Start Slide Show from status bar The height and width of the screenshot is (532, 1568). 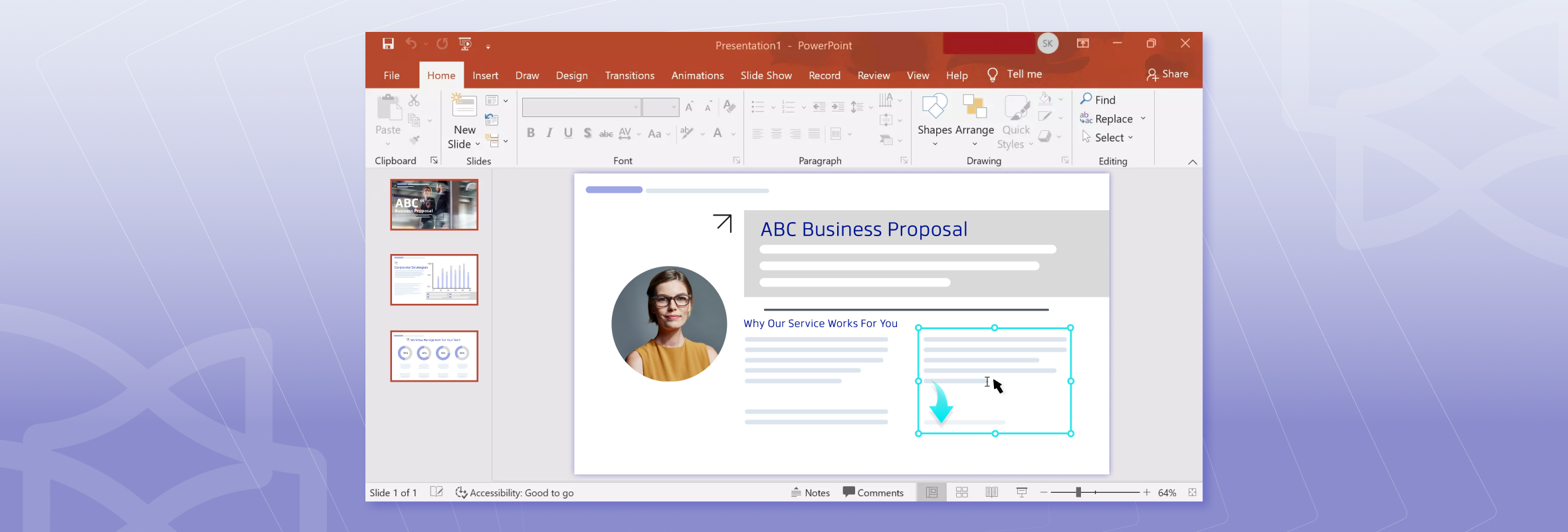1022,492
